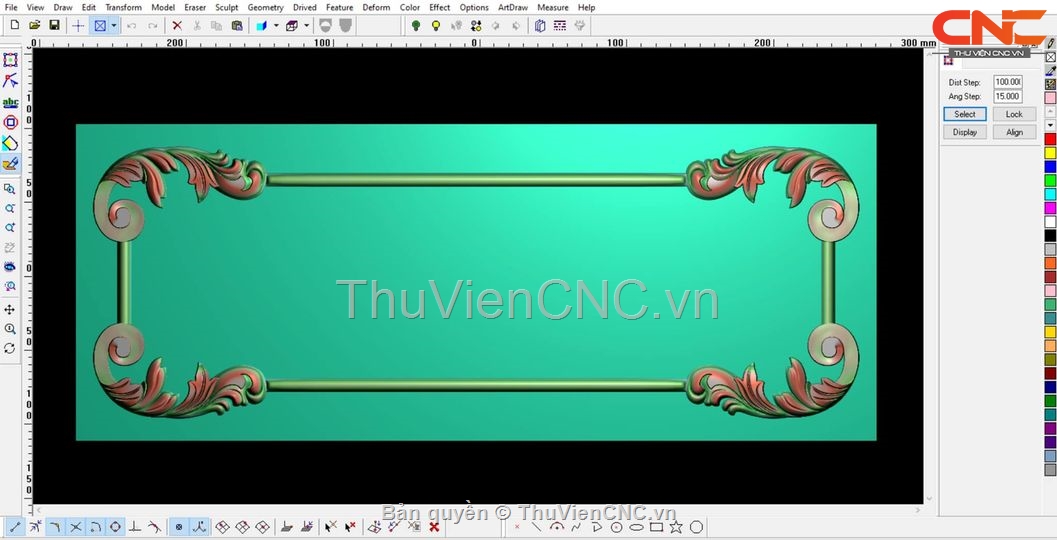Toggle the corner snap icon in bottom toolbar
The width and height of the screenshot is (1057, 540).
[55, 527]
